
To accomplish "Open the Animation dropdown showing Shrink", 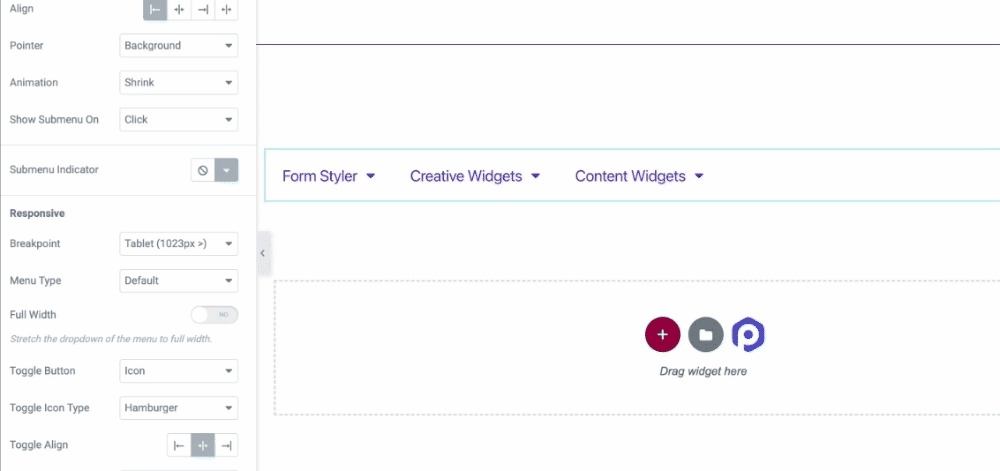I will [x=179, y=83].
